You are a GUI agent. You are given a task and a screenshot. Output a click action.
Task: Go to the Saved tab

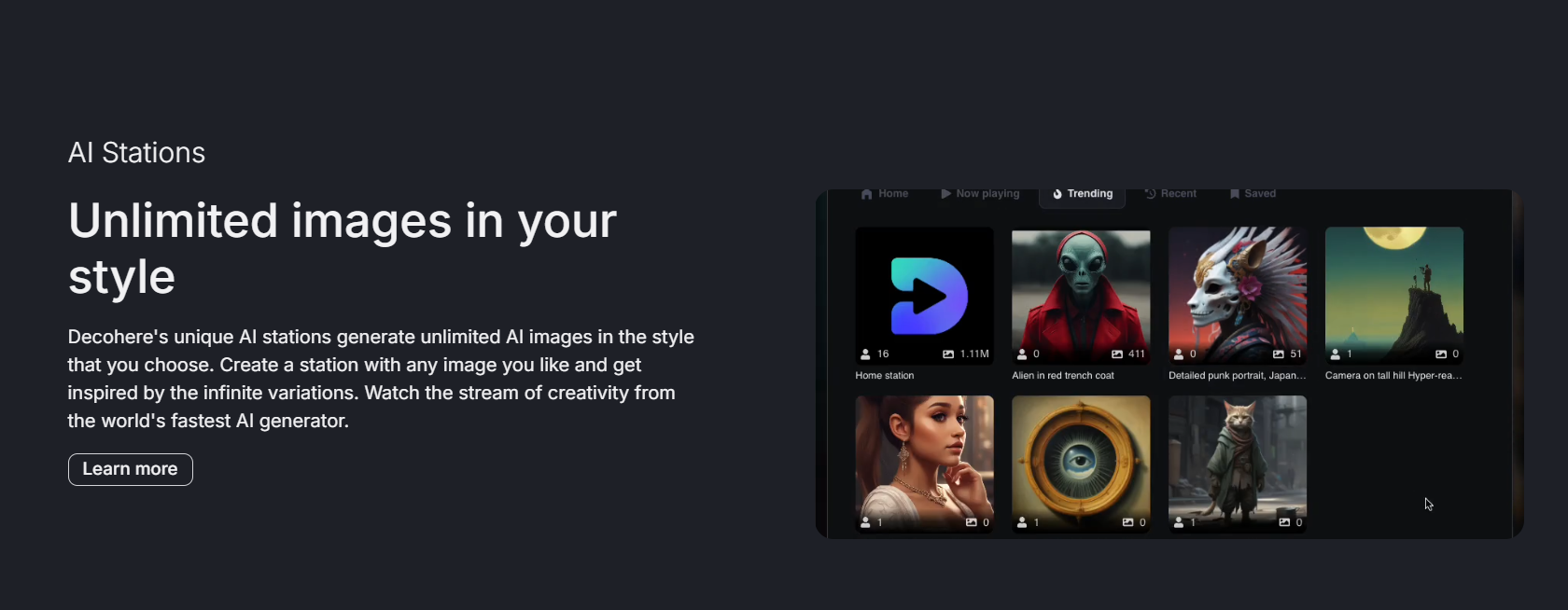click(x=1253, y=194)
